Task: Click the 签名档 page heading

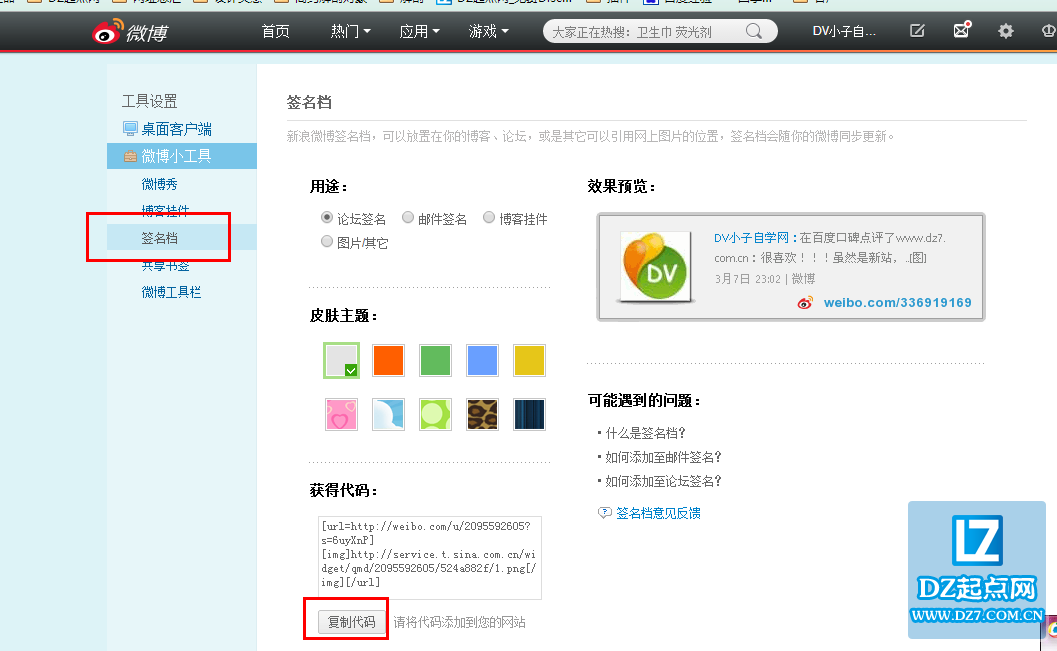Action: coord(309,102)
